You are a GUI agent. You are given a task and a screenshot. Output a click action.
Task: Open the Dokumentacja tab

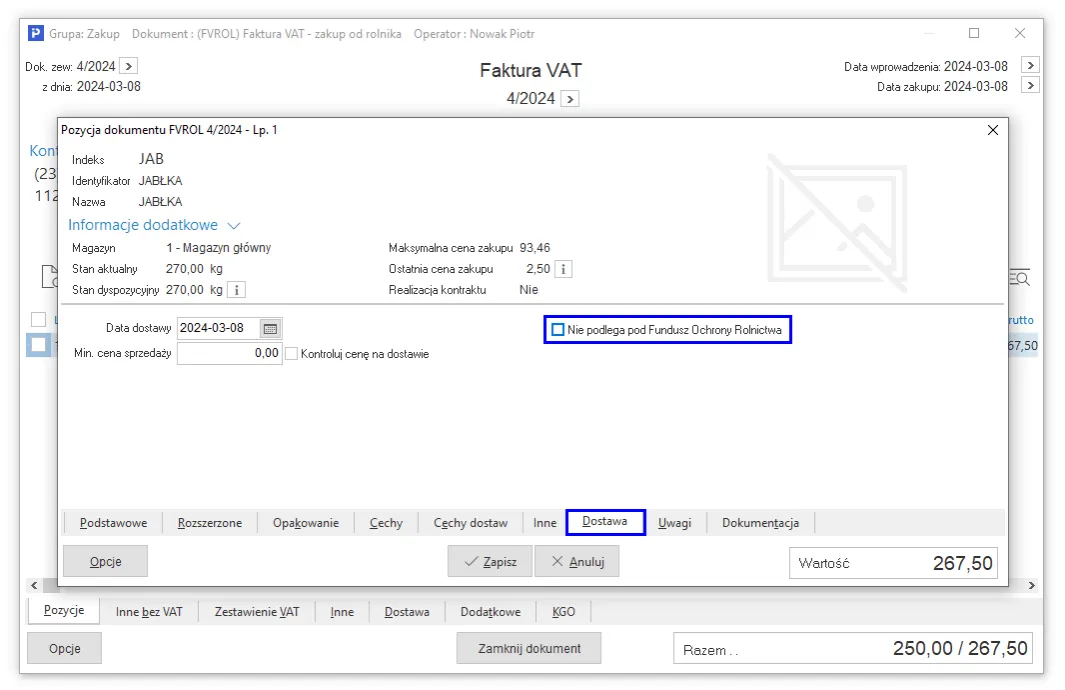[760, 523]
